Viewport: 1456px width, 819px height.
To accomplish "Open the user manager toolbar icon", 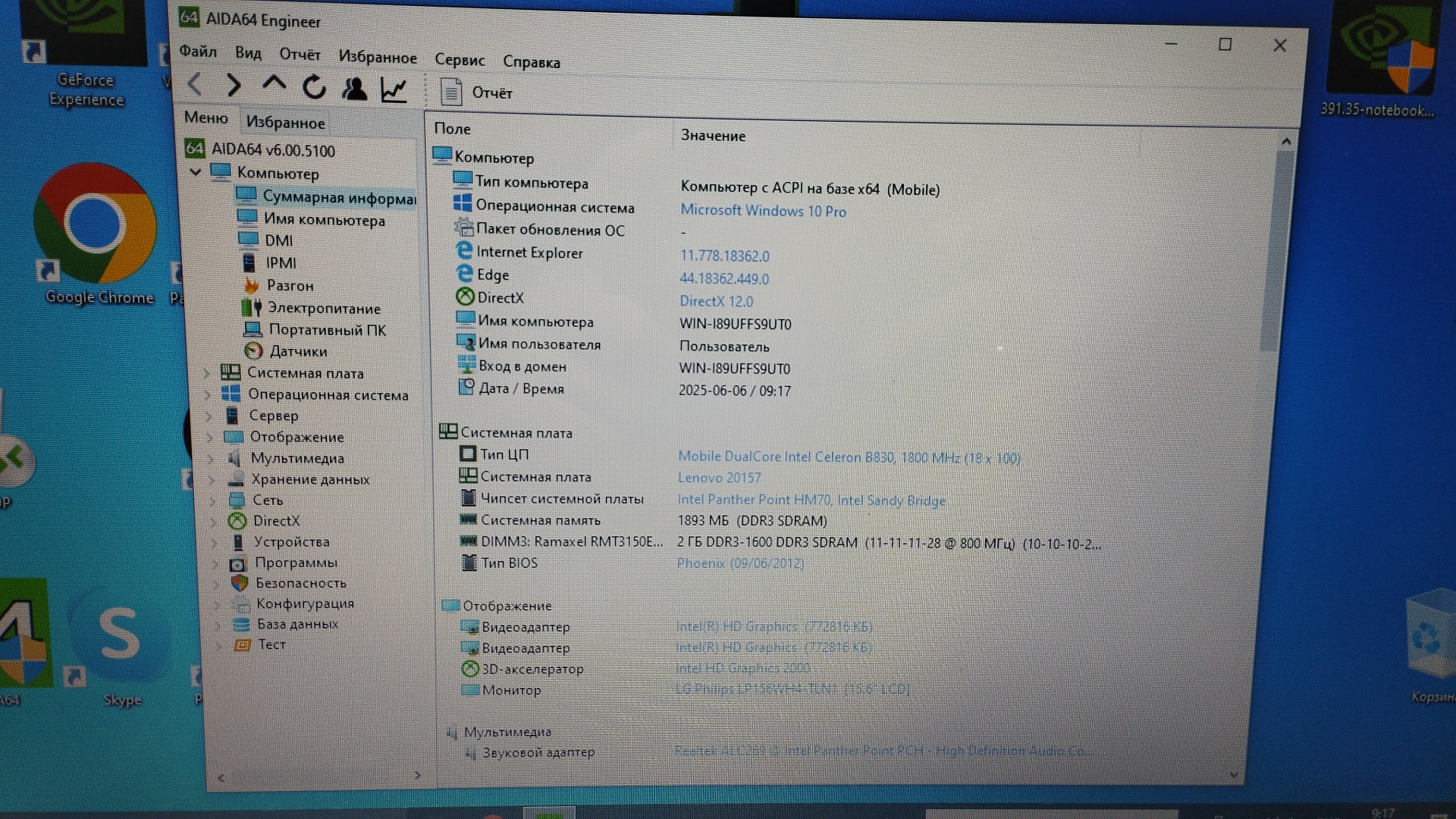I will (x=353, y=89).
